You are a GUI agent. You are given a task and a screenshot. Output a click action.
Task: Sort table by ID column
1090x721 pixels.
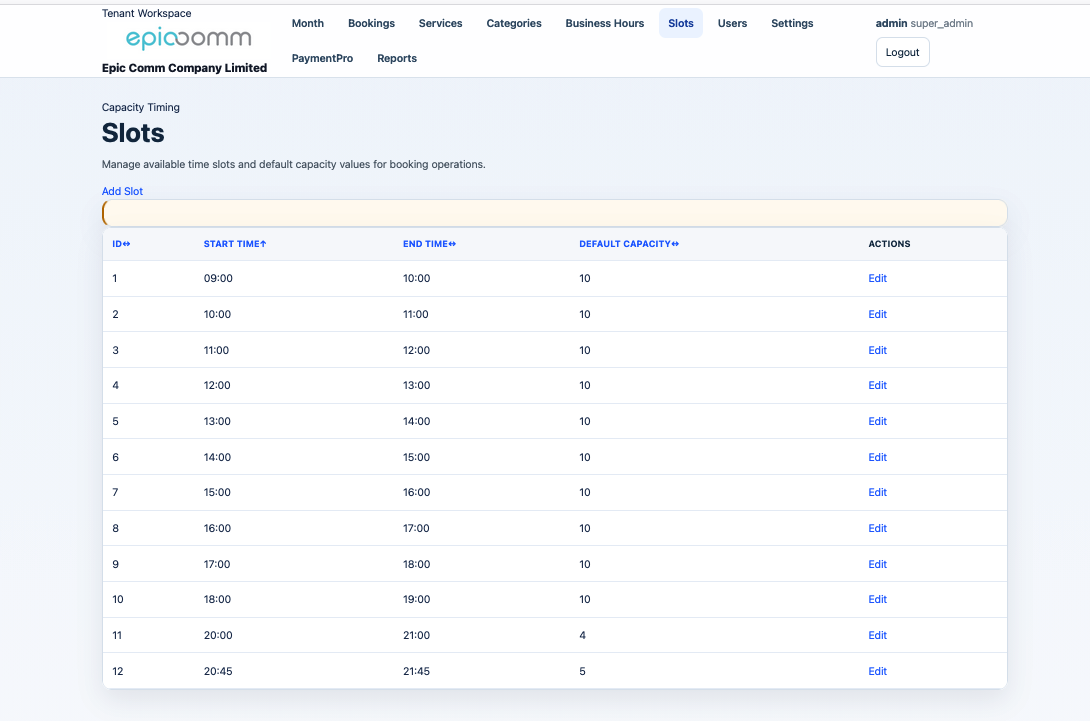coord(121,244)
